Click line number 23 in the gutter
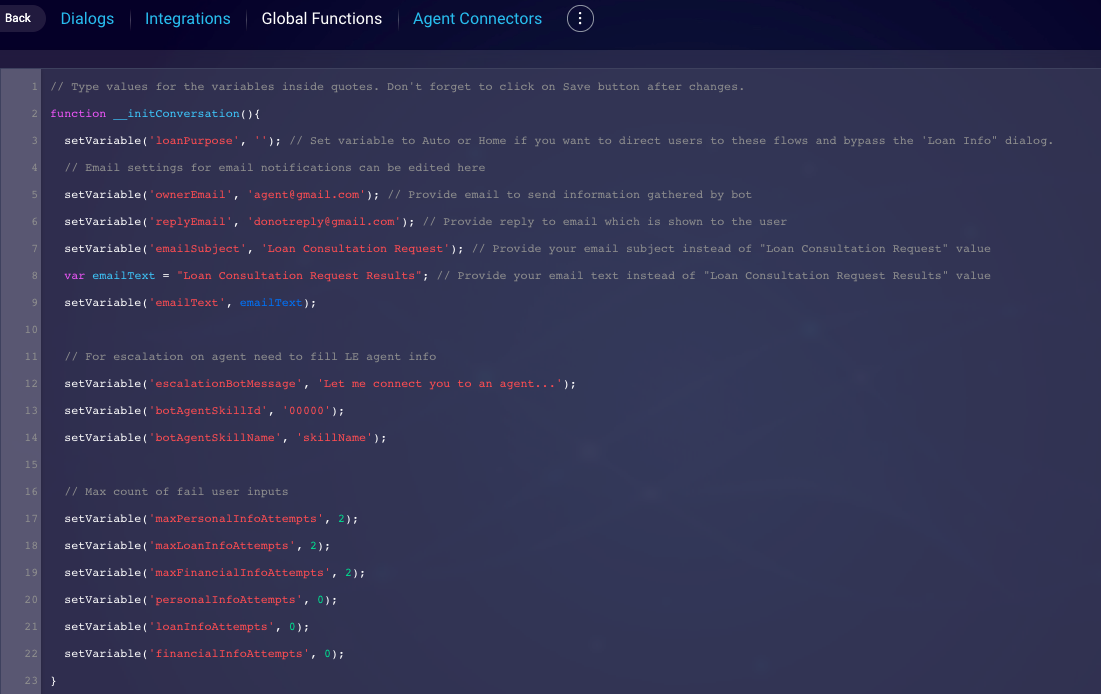The width and height of the screenshot is (1101, 694). pyautogui.click(x=31, y=681)
